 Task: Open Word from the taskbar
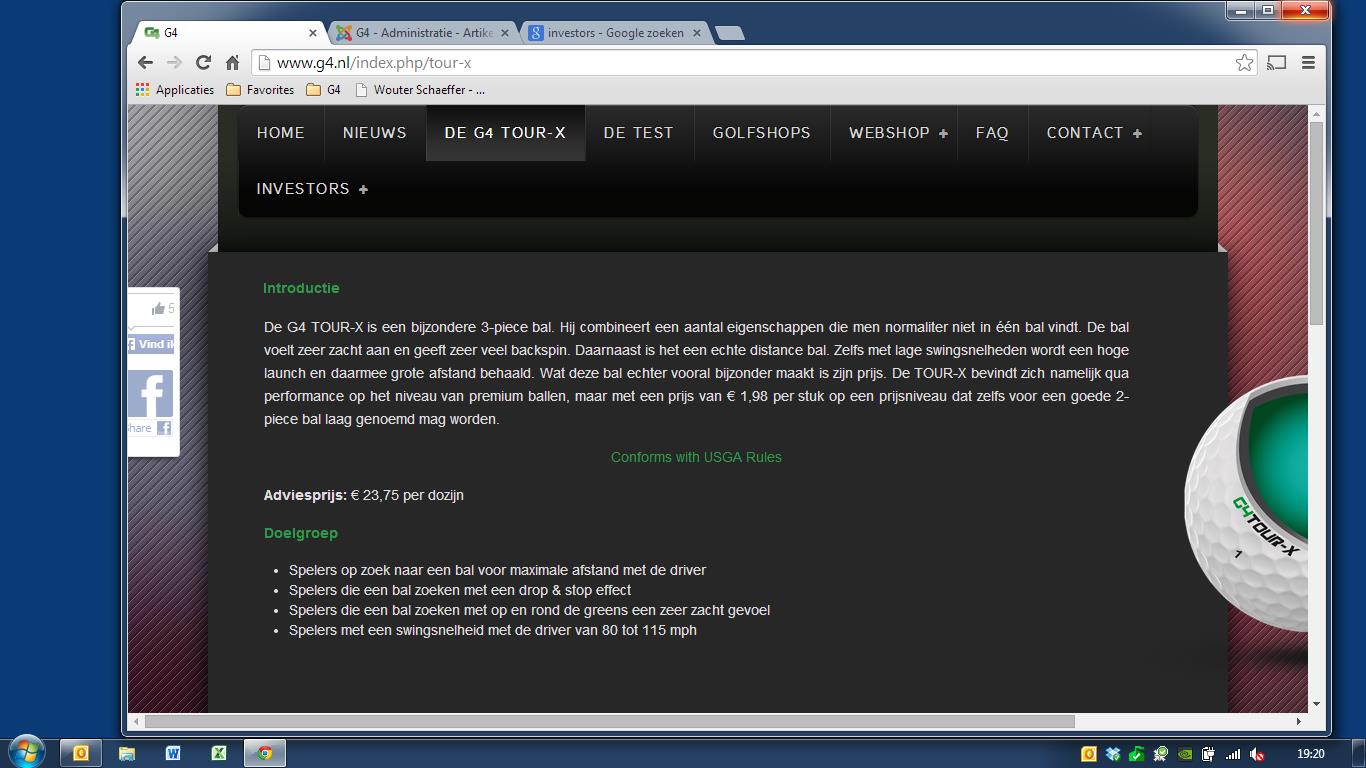[x=173, y=753]
